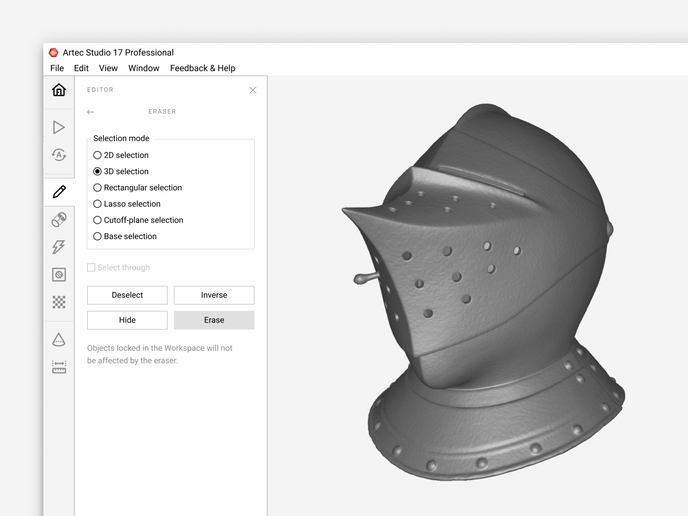The width and height of the screenshot is (688, 516).
Task: Open the Tools lightning bolt icon
Action: [x=59, y=247]
